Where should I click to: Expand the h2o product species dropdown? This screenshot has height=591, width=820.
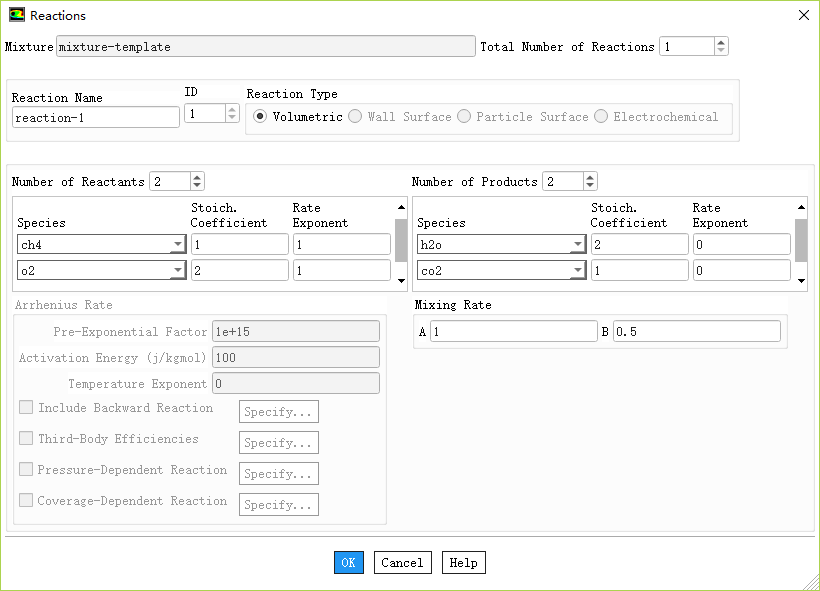(x=577, y=245)
